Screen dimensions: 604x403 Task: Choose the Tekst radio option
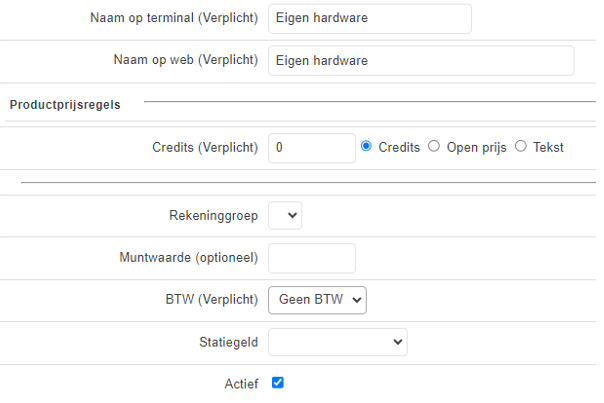tap(521, 146)
